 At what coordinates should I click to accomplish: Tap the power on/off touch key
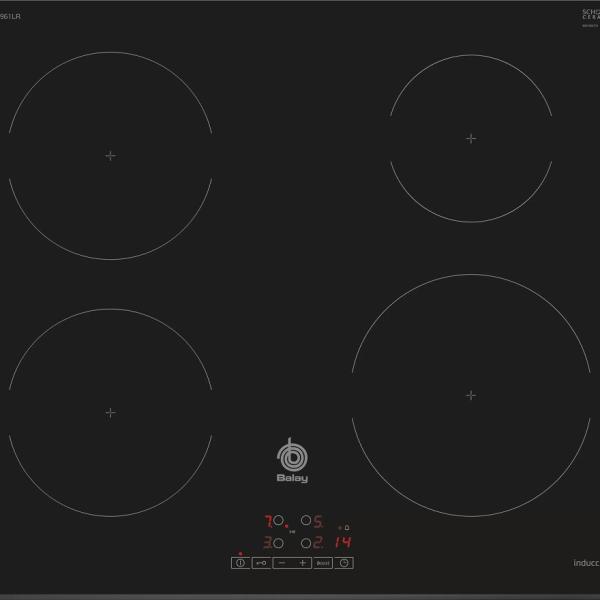pyautogui.click(x=240, y=563)
